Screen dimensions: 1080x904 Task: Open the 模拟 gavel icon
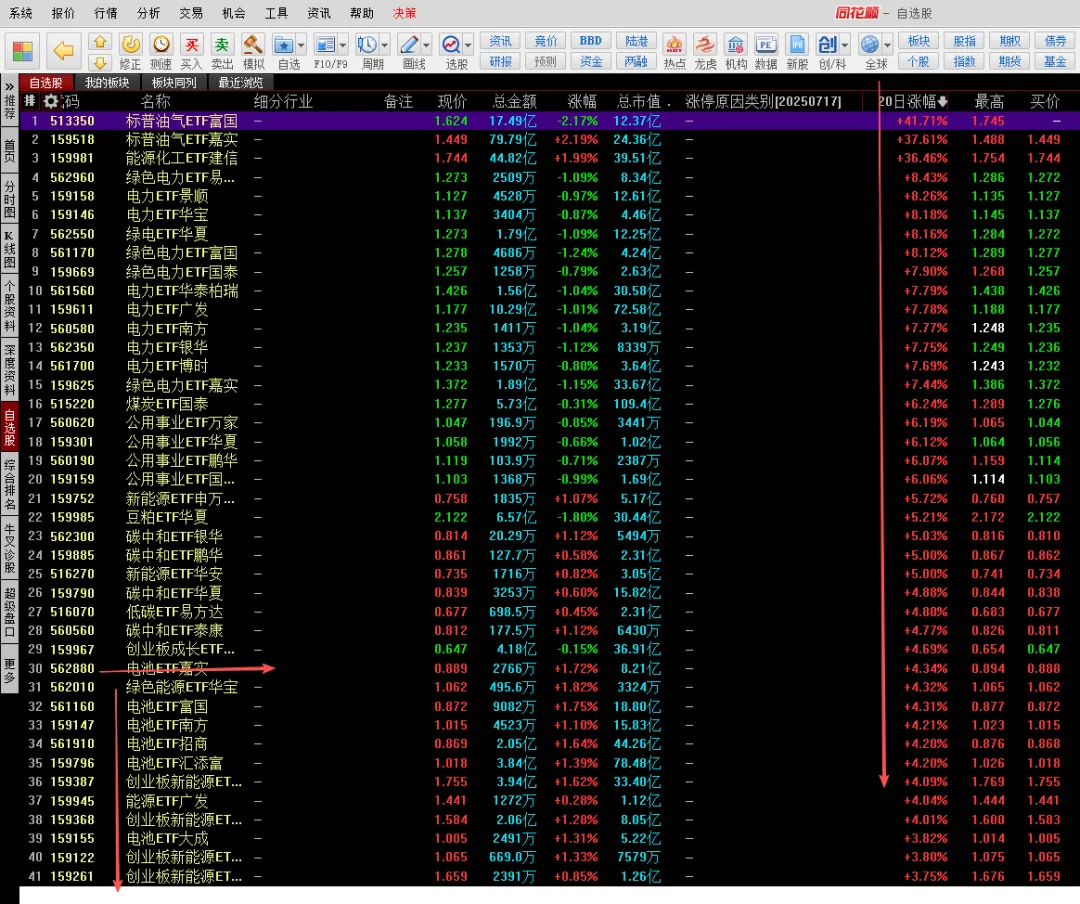[x=253, y=45]
